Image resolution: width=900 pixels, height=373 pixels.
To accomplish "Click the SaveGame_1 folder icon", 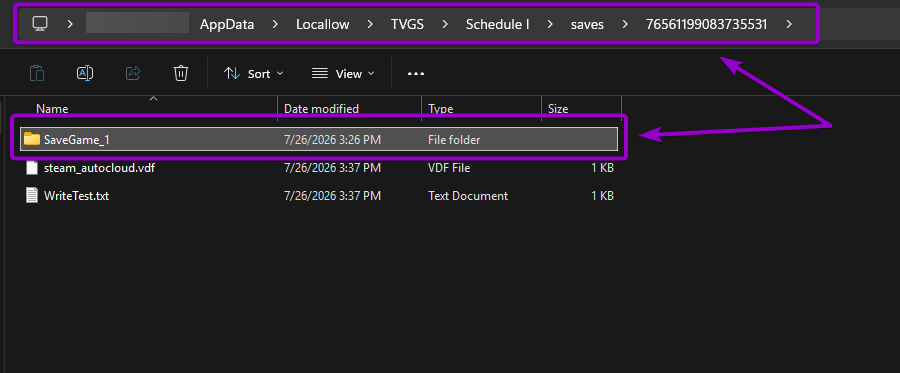I will coord(32,139).
